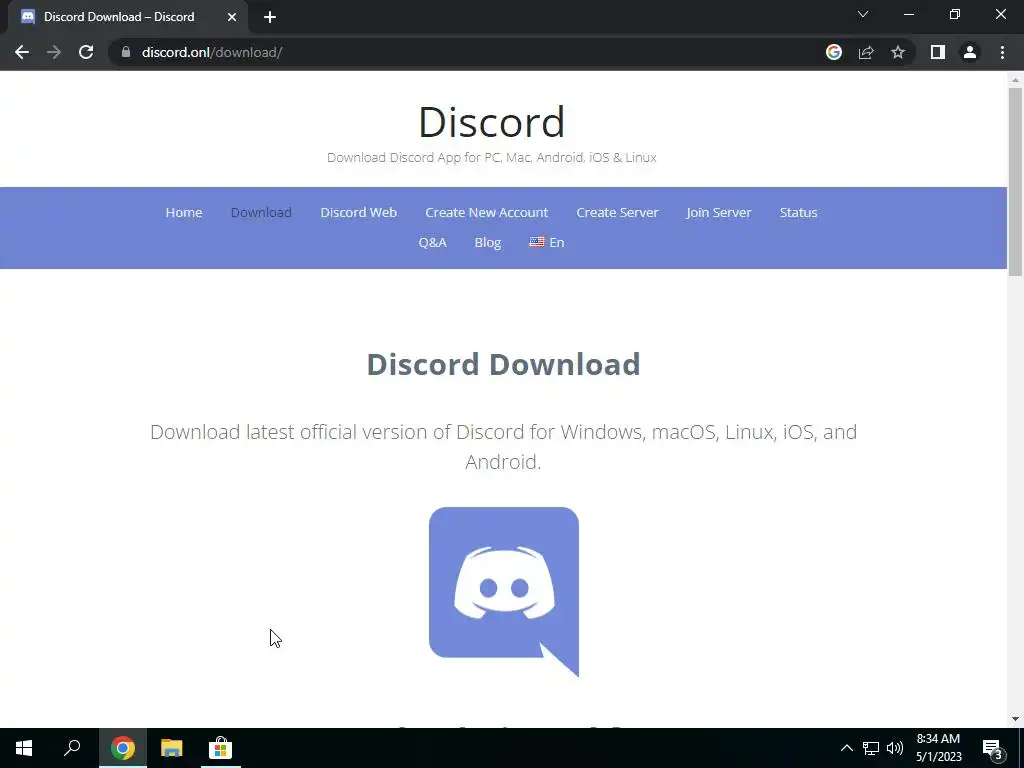This screenshot has width=1024, height=768.
Task: Click Chrome icon in the taskbar
Action: [x=123, y=748]
